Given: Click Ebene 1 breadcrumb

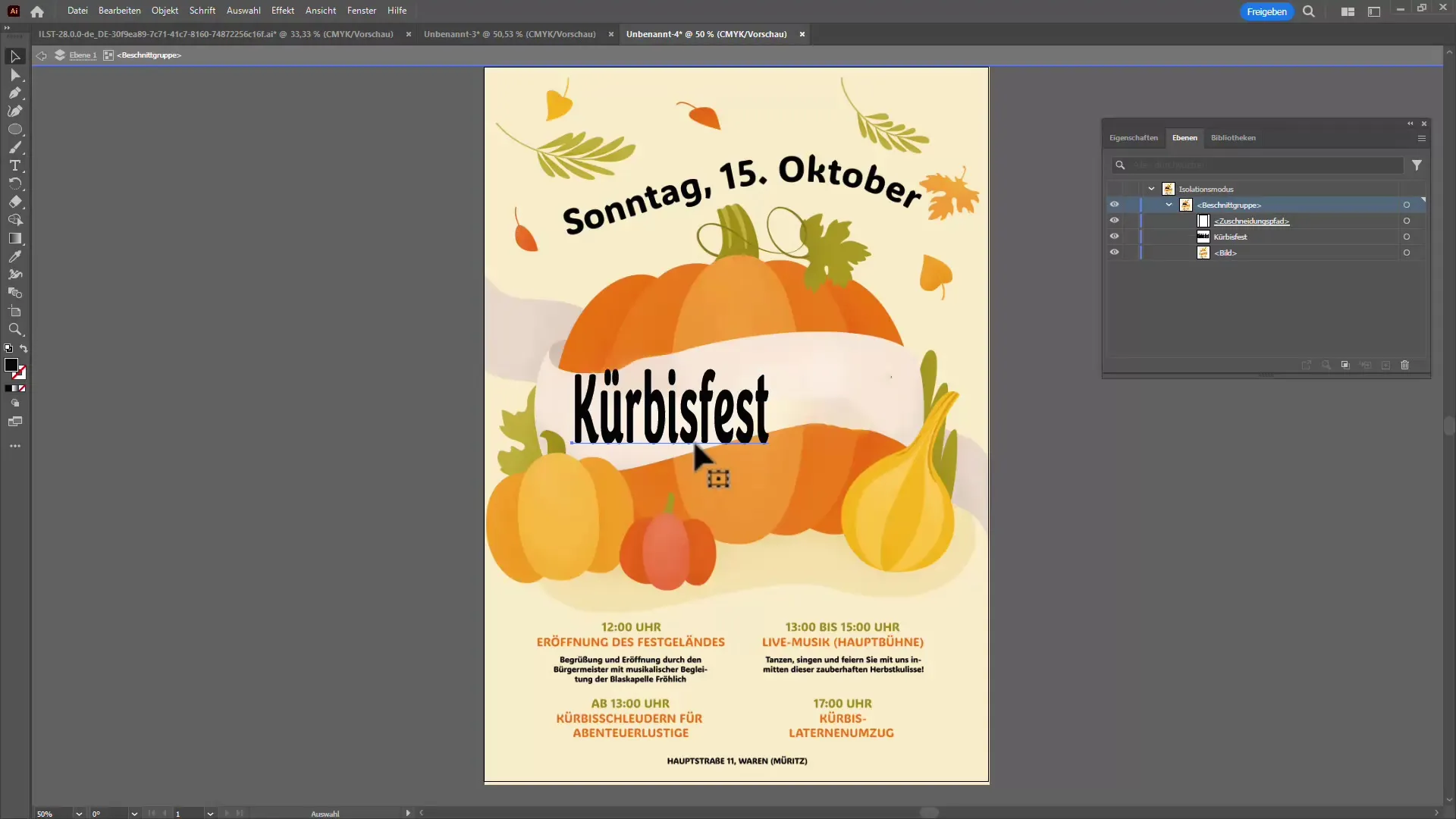Looking at the screenshot, I should pyautogui.click(x=82, y=55).
